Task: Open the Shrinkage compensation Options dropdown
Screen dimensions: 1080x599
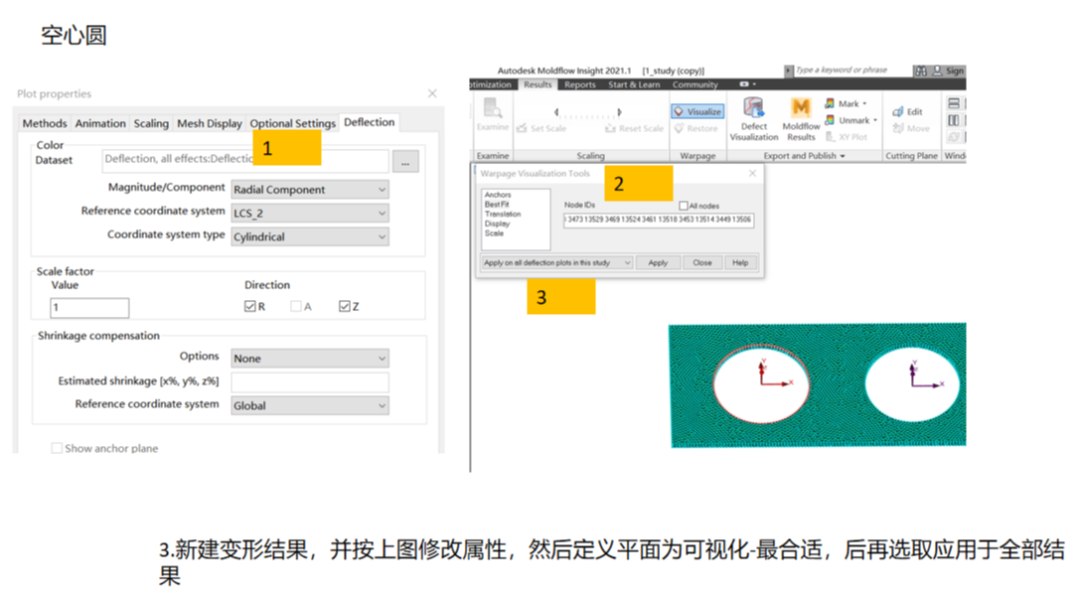Action: pyautogui.click(x=310, y=358)
